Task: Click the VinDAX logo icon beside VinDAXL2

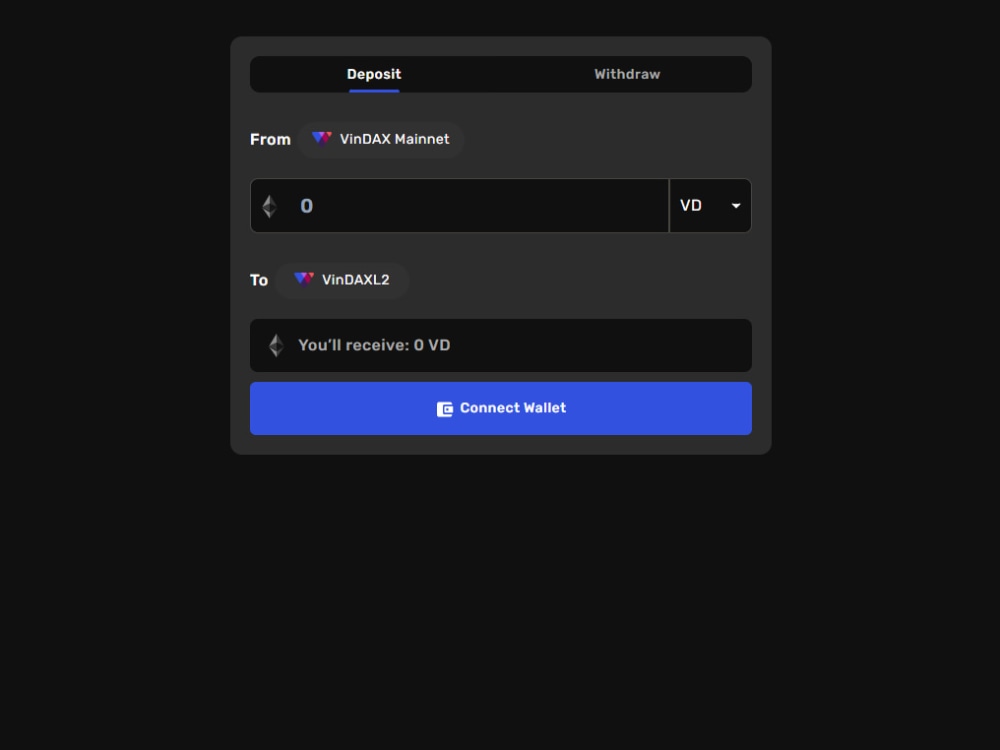Action: pyautogui.click(x=304, y=279)
